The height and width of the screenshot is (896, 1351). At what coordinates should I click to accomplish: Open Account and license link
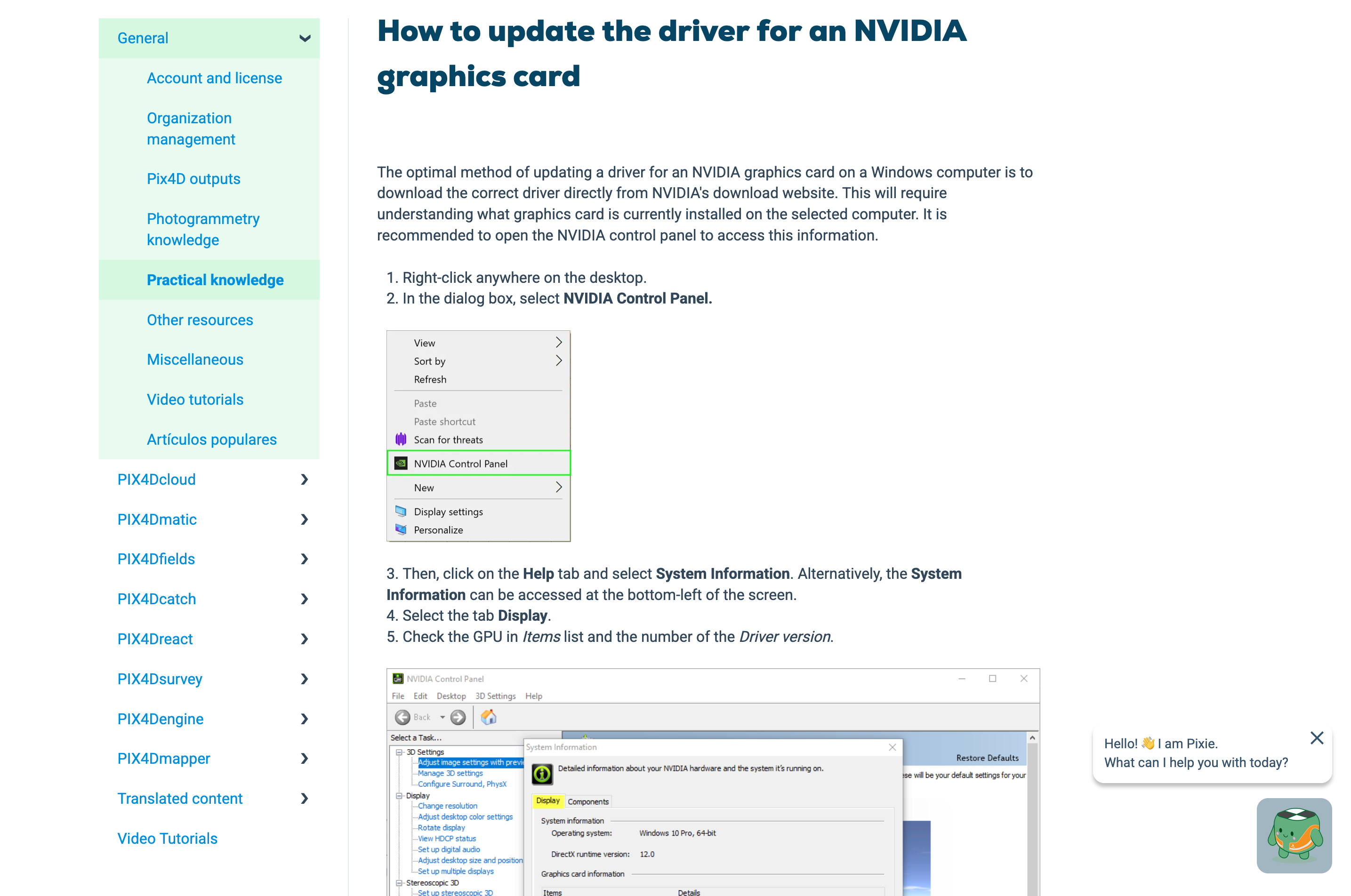[x=214, y=78]
